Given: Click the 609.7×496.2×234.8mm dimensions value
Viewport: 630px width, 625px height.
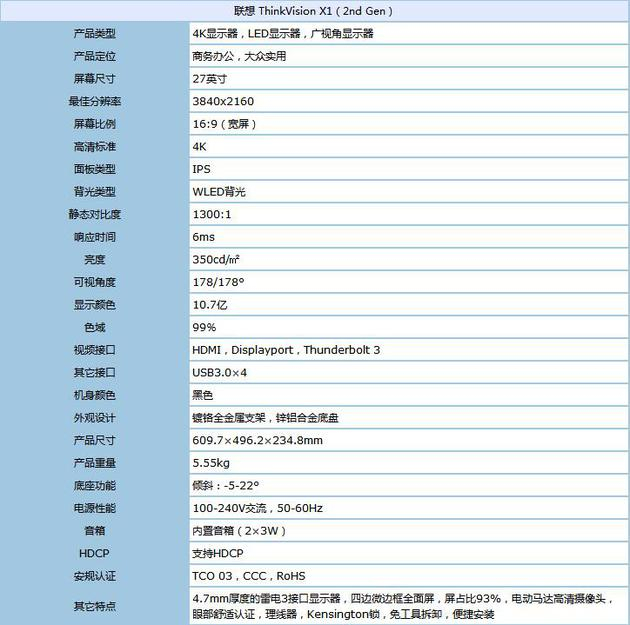Looking at the screenshot, I should (258, 440).
